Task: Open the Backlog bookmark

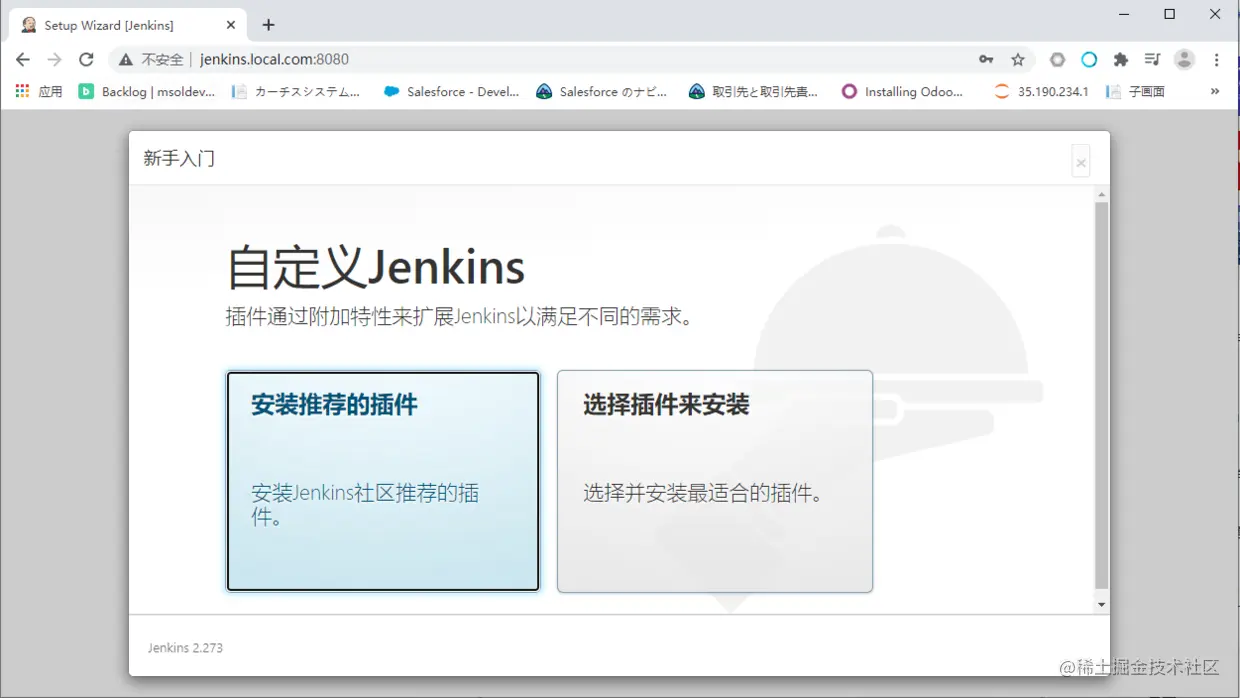Action: click(147, 91)
